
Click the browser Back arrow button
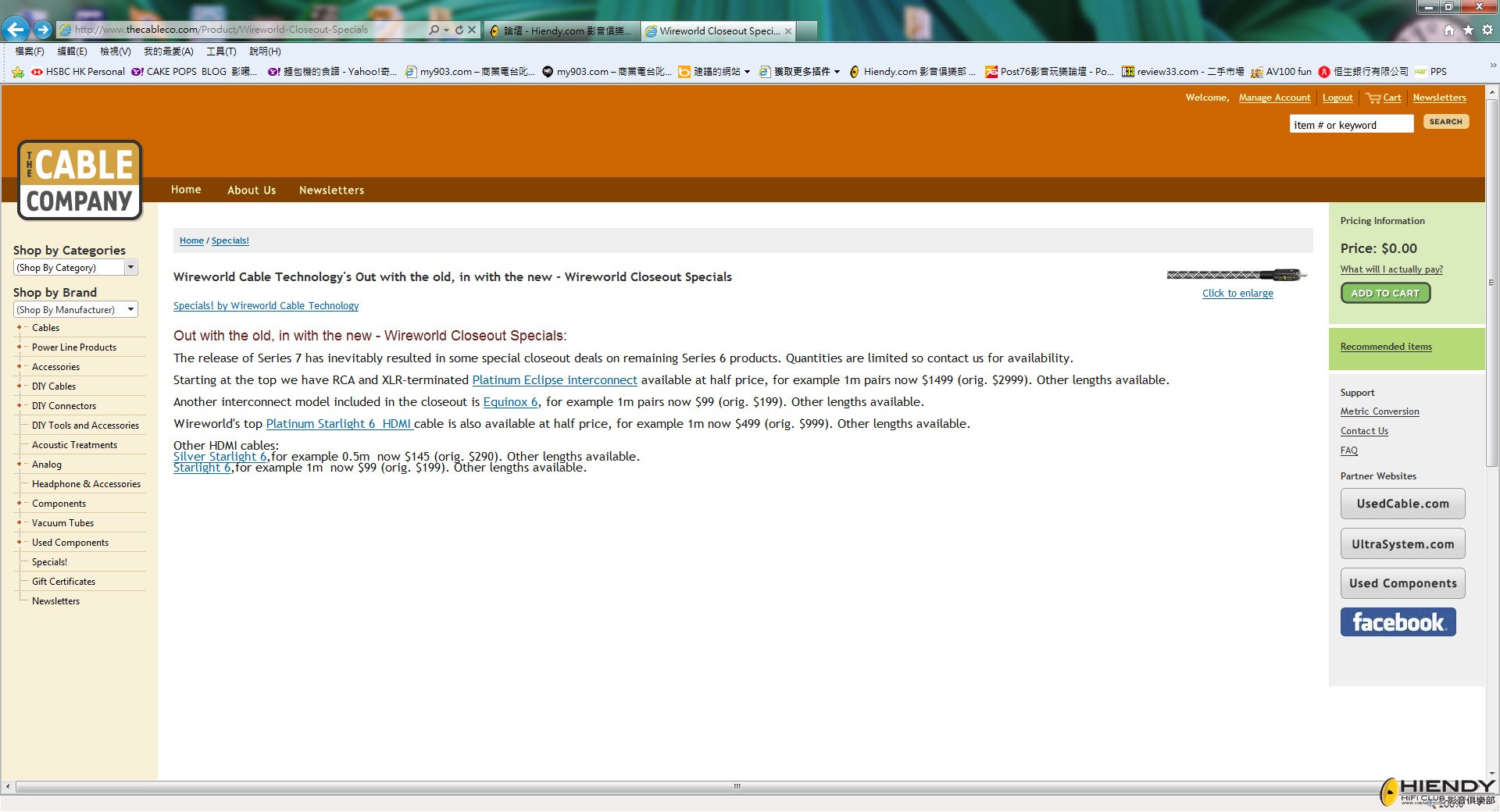[x=16, y=30]
